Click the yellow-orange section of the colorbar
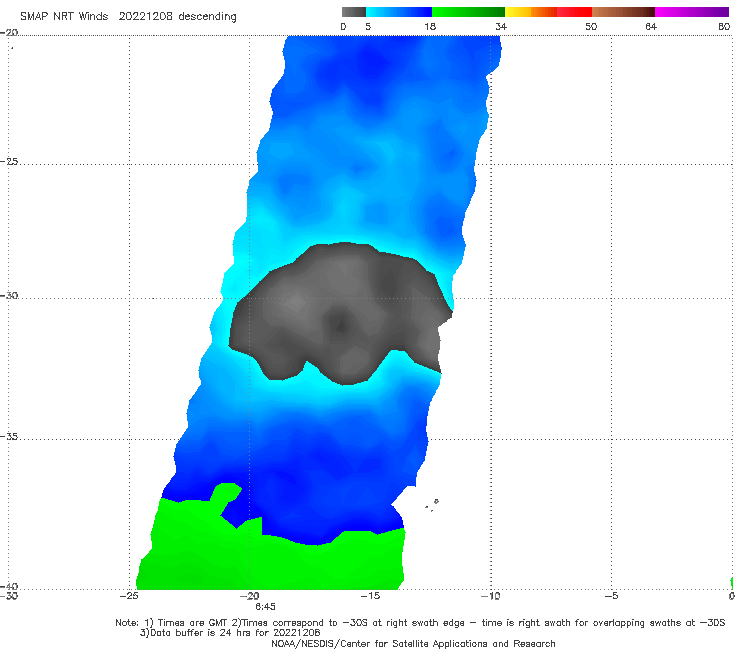 coord(531,12)
